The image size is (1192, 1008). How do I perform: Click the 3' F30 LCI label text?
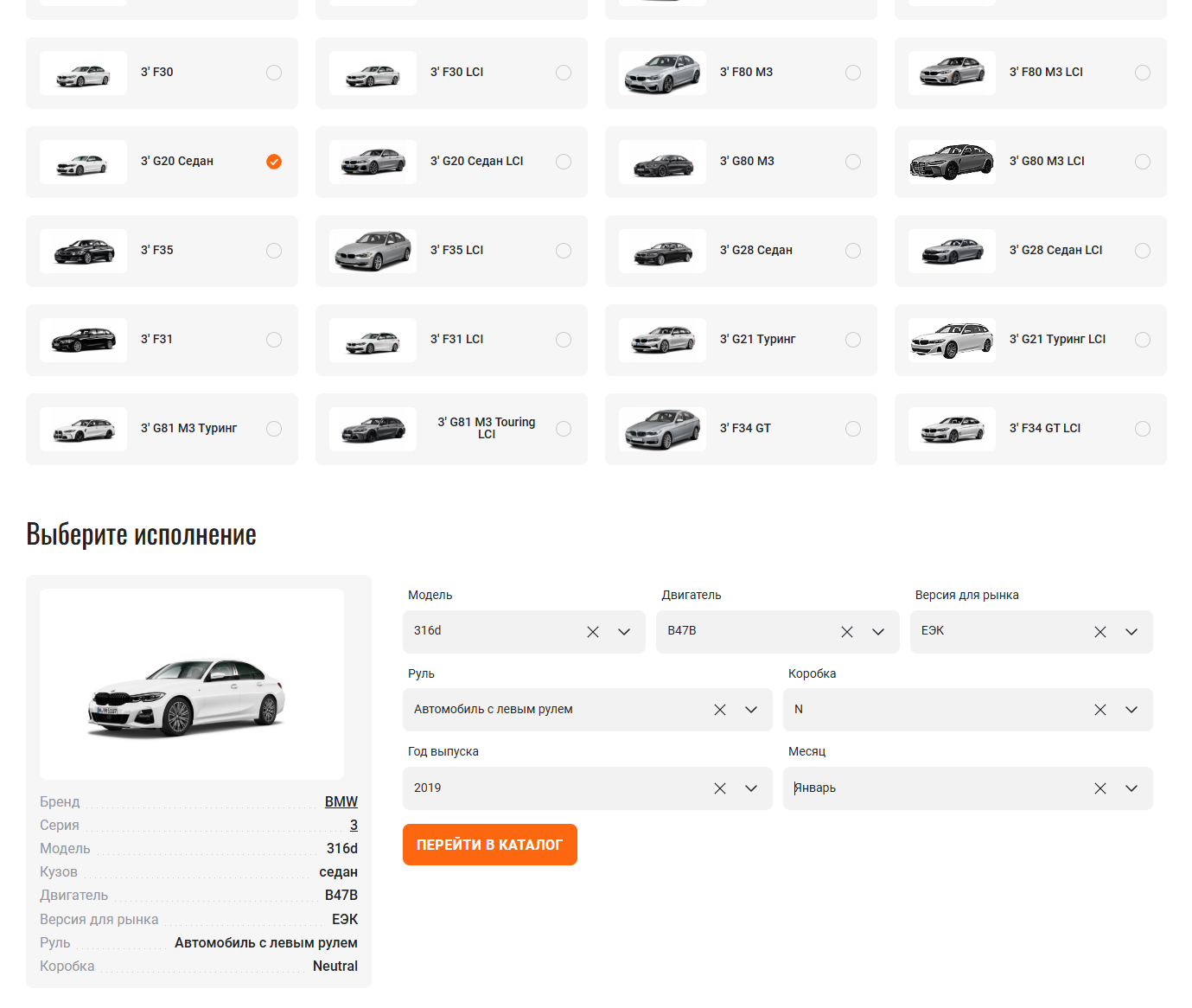point(456,73)
